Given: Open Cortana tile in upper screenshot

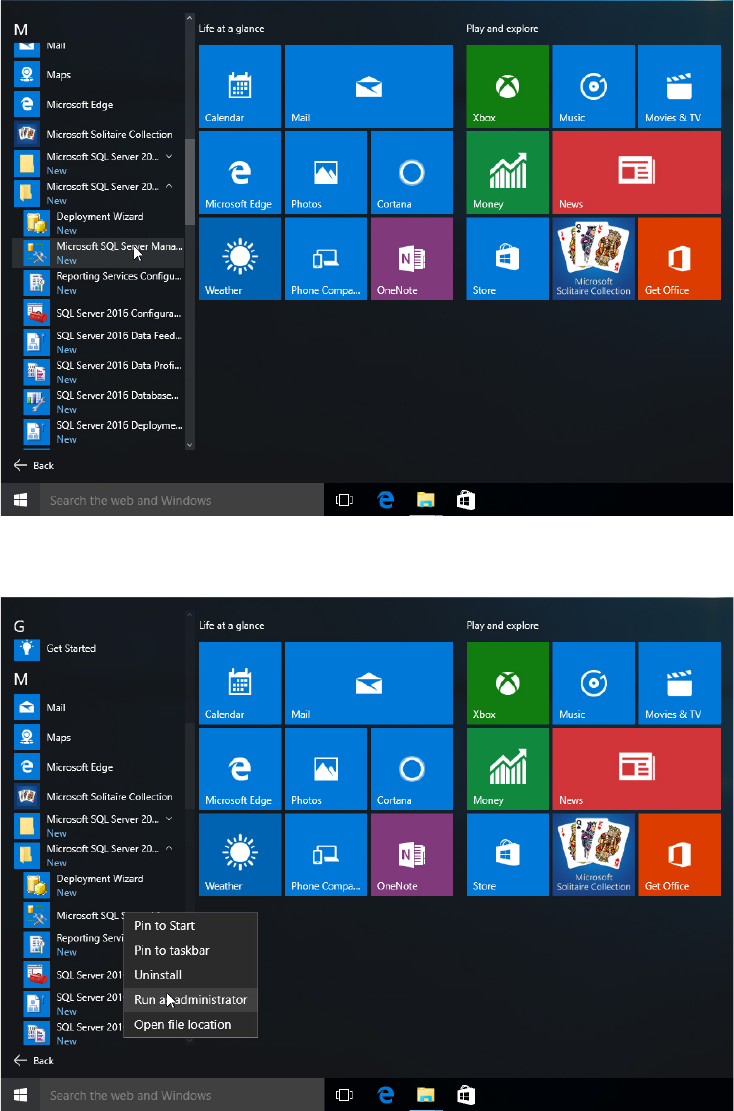Looking at the screenshot, I should click(x=412, y=172).
